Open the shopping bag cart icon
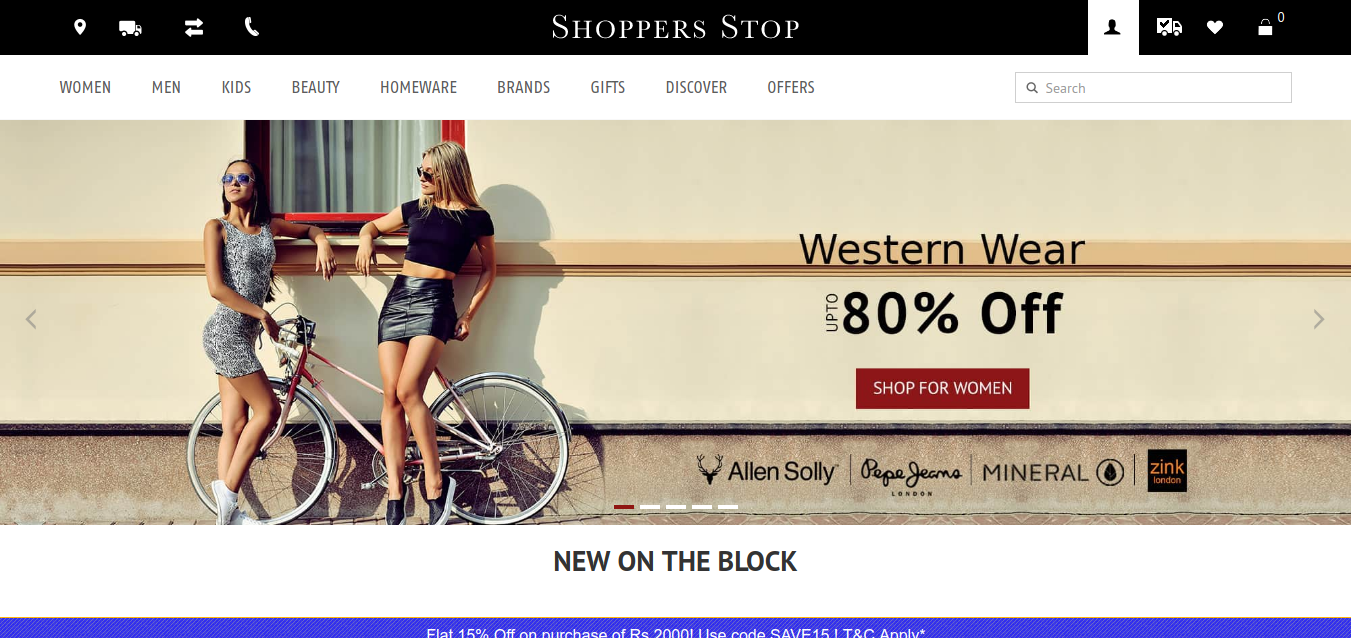The image size is (1351, 638). (1265, 28)
